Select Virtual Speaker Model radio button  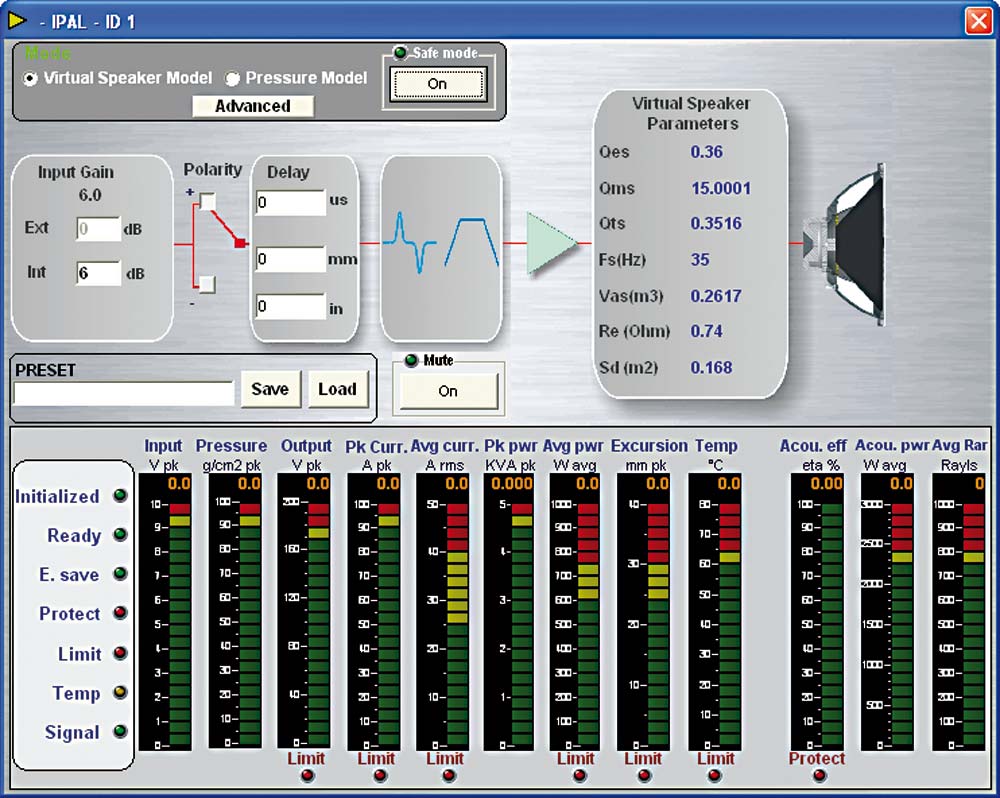click(30, 78)
